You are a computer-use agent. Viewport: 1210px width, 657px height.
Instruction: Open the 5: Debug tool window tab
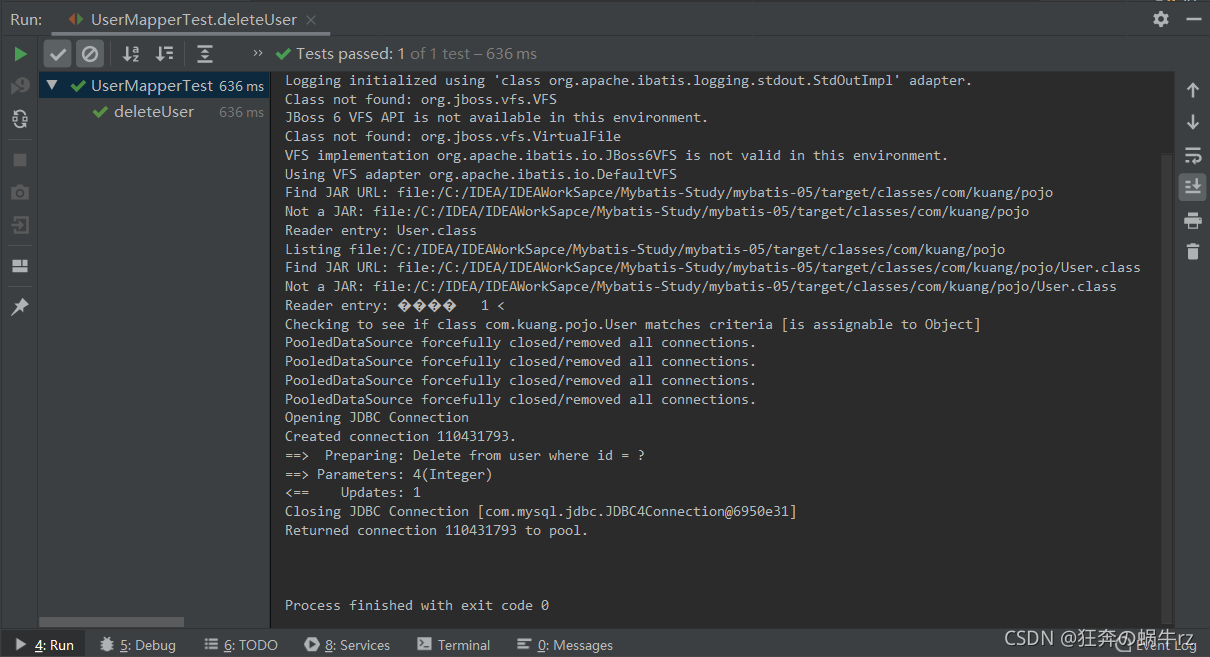click(x=138, y=645)
